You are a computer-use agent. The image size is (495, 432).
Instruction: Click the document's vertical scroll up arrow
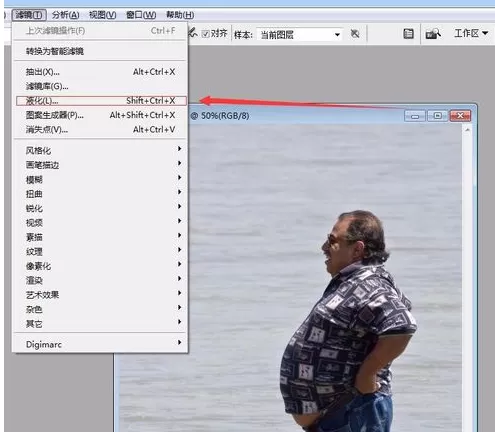467,130
